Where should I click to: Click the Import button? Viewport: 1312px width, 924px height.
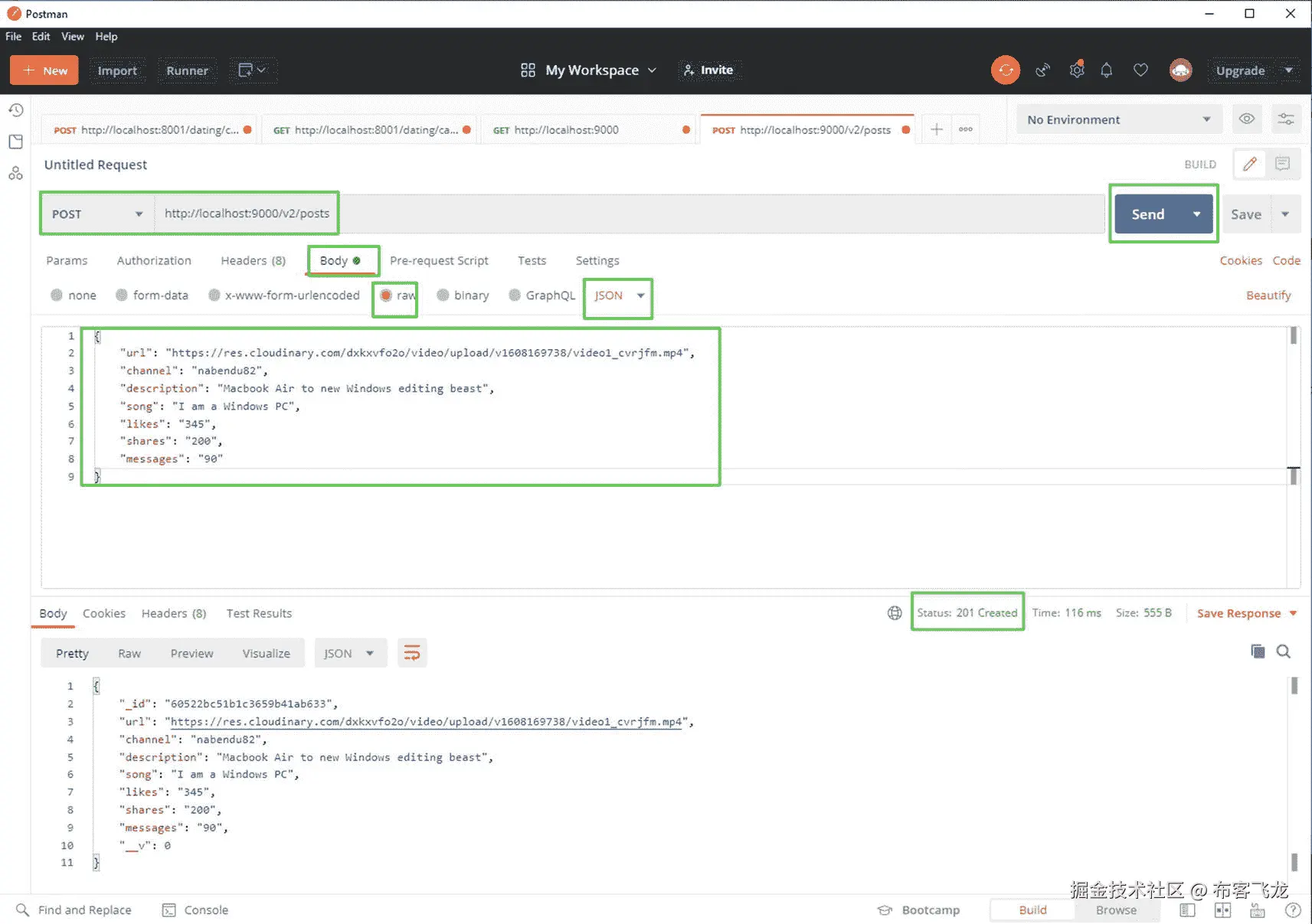point(117,70)
